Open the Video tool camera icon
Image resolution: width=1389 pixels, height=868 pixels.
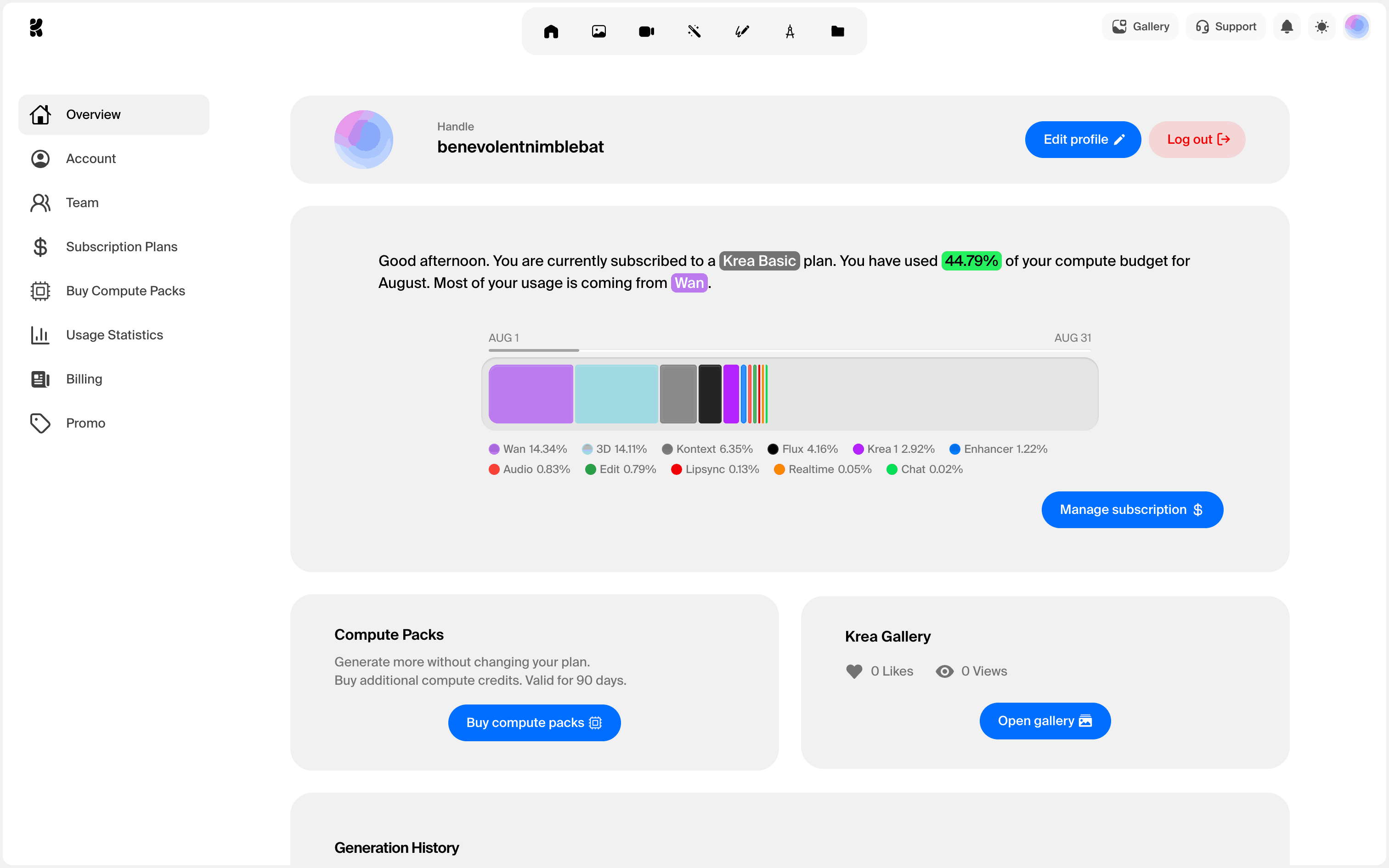click(646, 32)
